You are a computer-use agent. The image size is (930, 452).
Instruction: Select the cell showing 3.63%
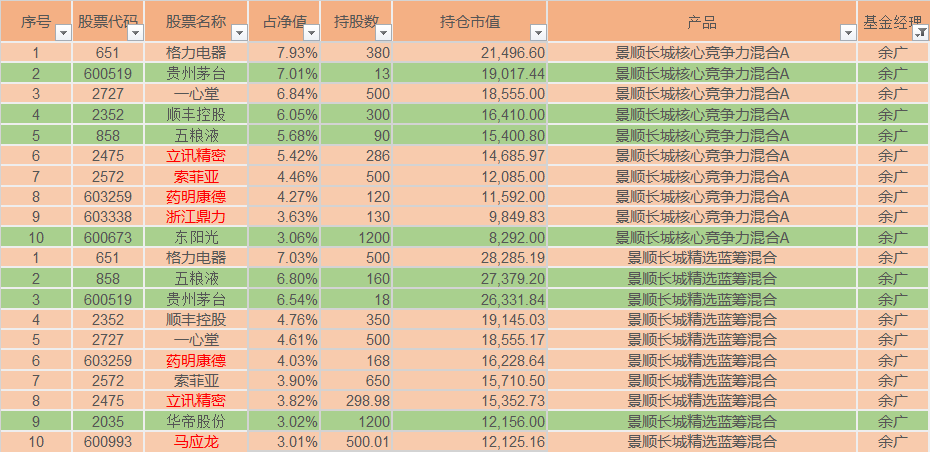pyautogui.click(x=284, y=217)
